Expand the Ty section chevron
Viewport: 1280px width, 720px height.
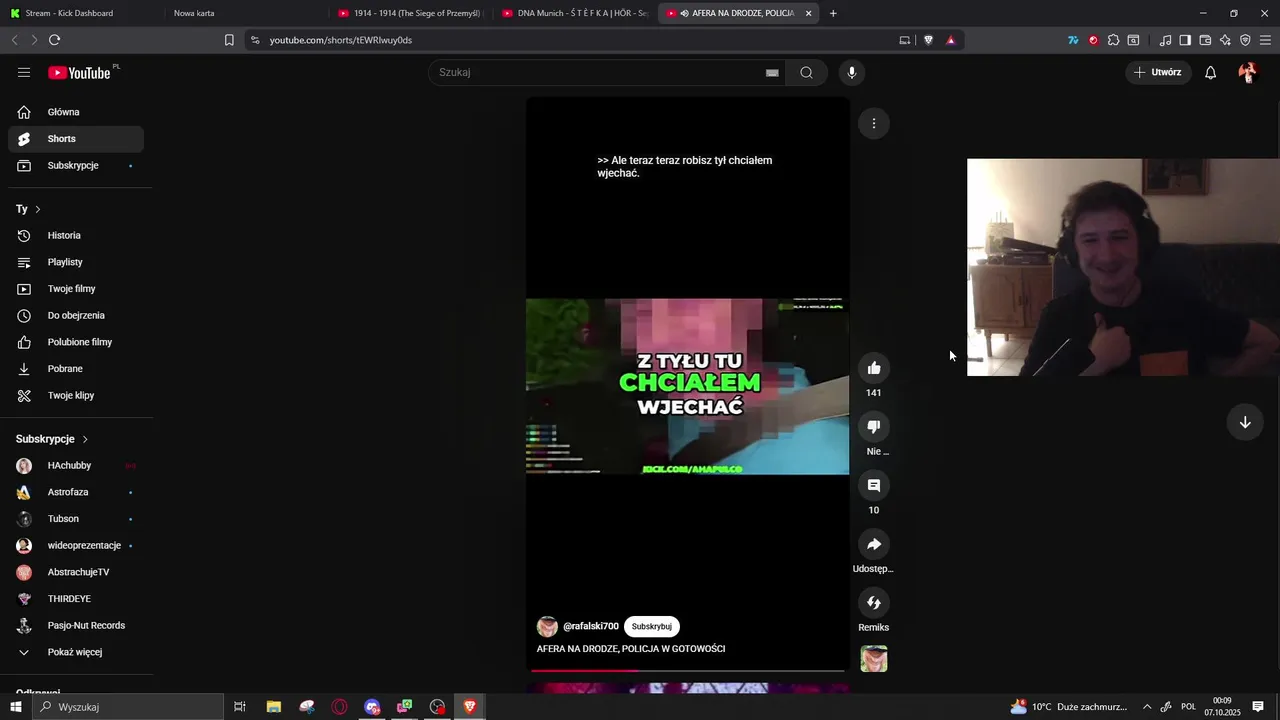pyautogui.click(x=38, y=209)
